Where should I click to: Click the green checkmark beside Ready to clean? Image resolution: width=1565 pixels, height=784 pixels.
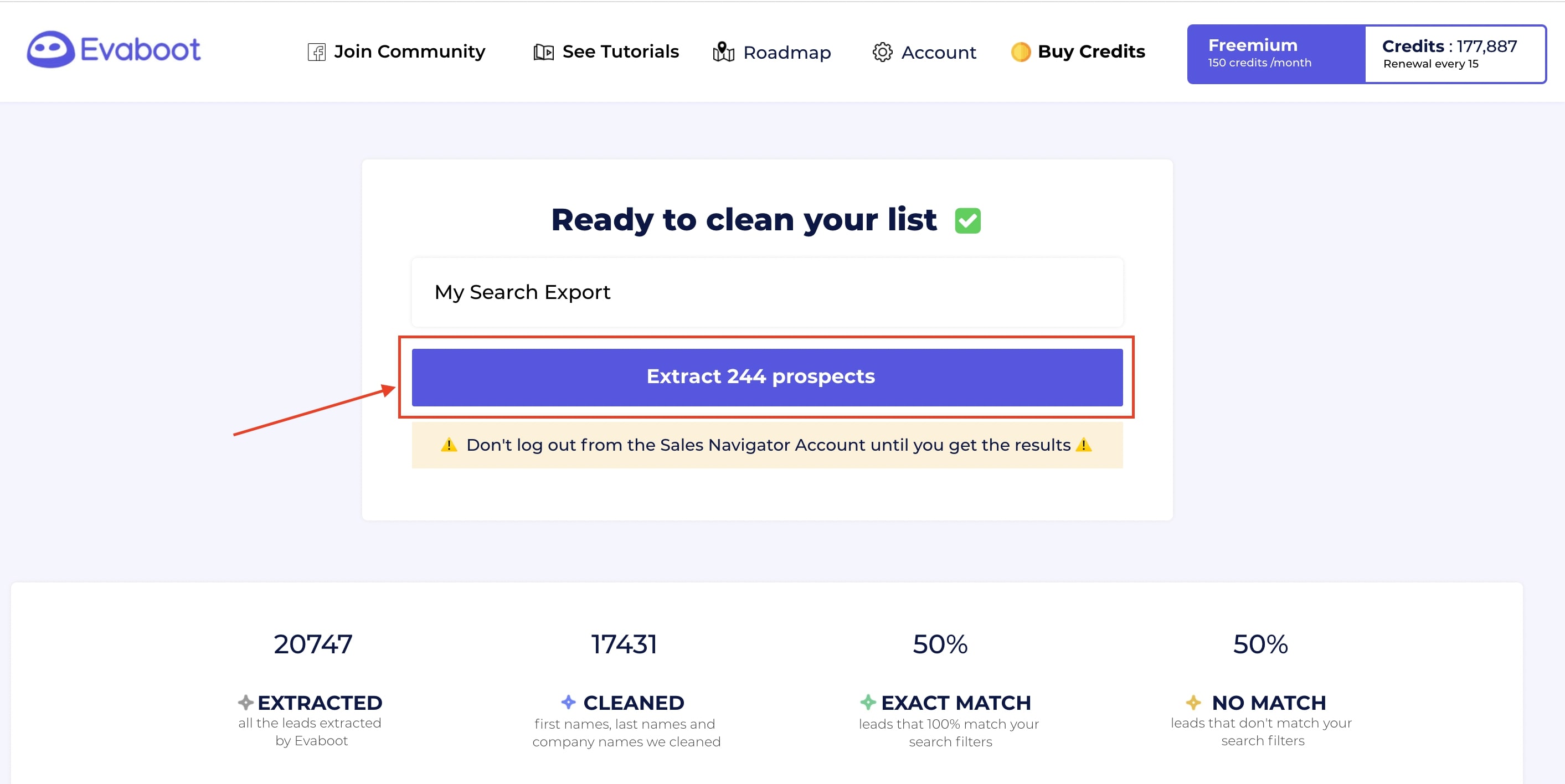pos(968,220)
